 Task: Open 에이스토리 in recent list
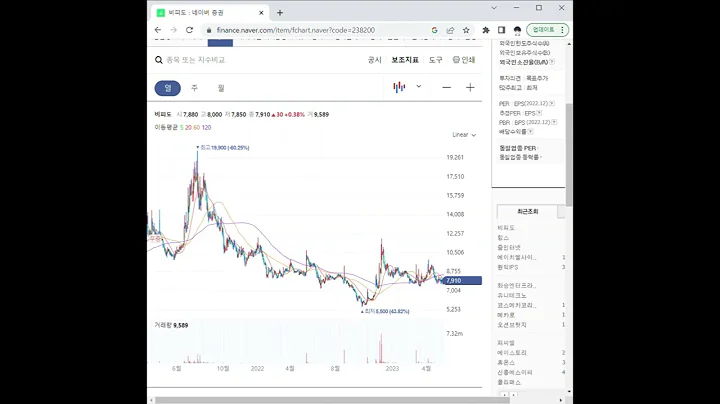coord(512,353)
